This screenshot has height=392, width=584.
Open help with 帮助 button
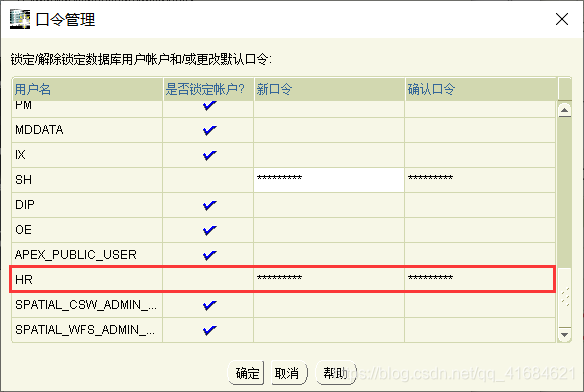coord(336,373)
